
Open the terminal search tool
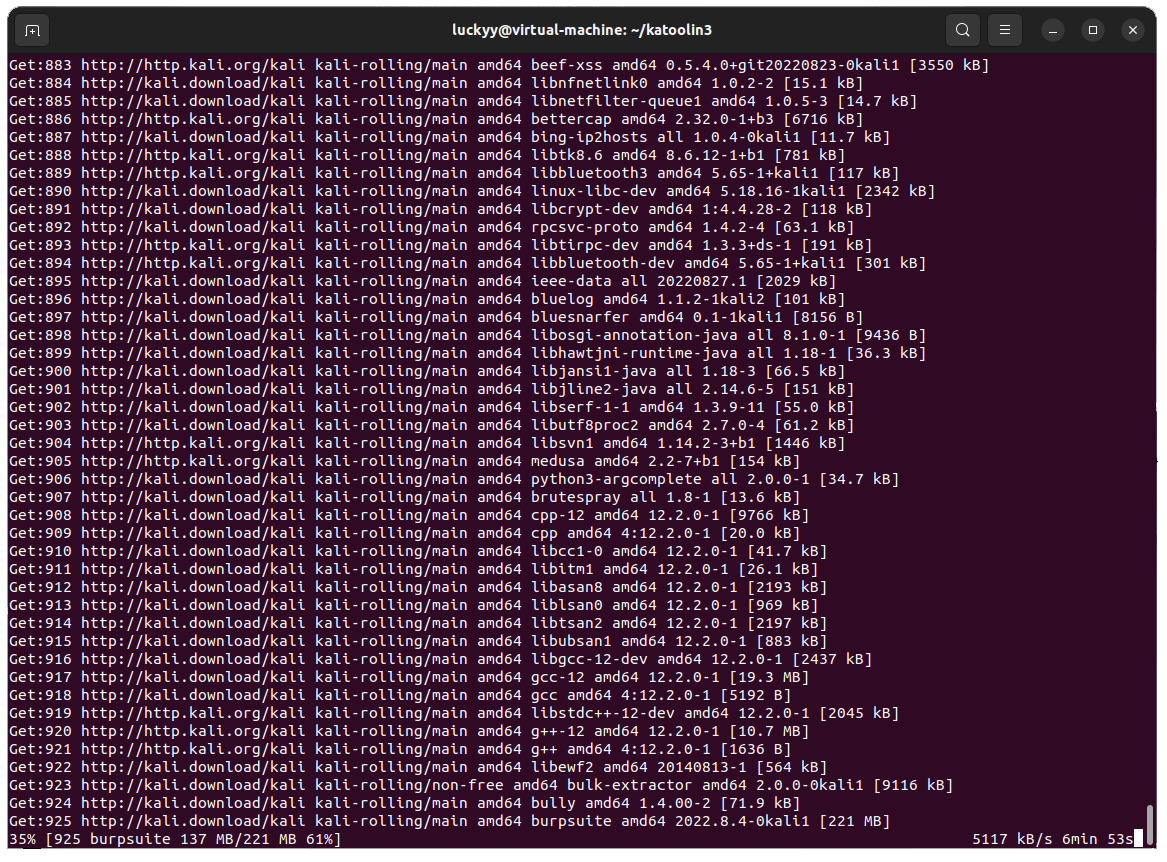coord(962,30)
